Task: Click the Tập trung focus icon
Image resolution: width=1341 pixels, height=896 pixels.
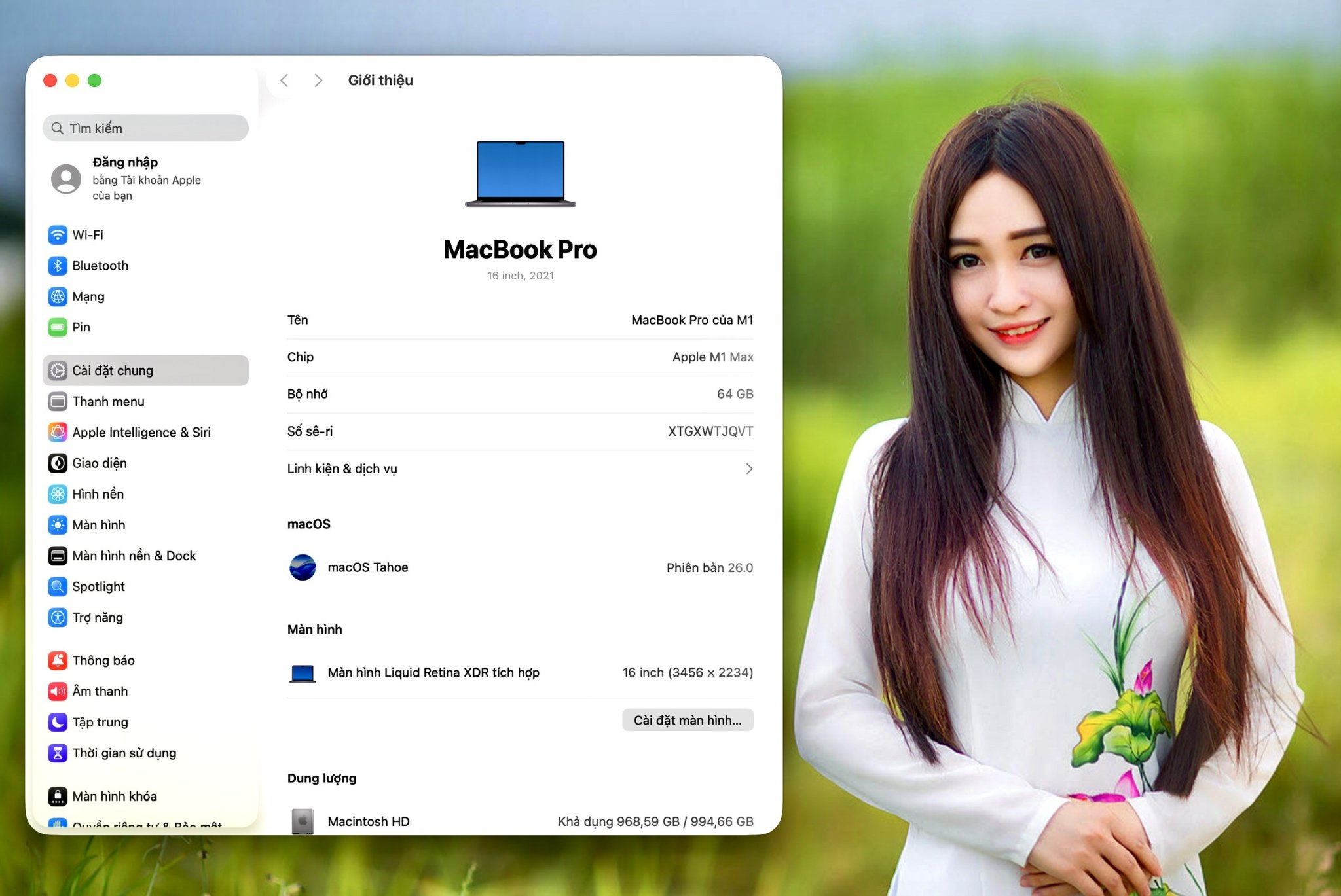Action: coord(58,722)
